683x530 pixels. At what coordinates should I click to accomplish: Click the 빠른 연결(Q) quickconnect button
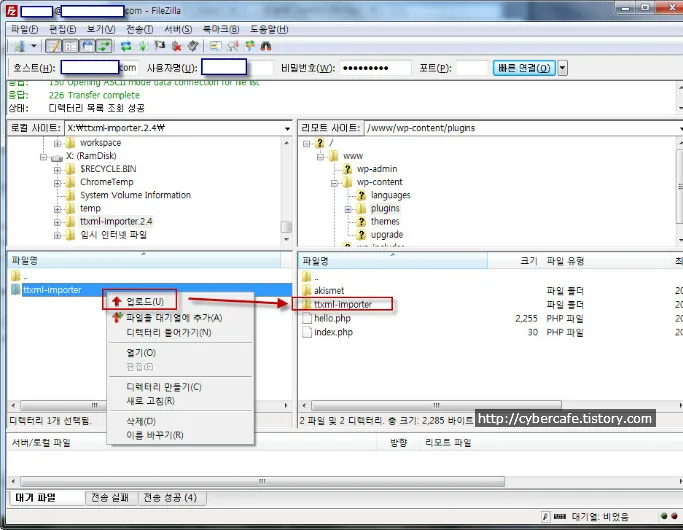coord(524,68)
